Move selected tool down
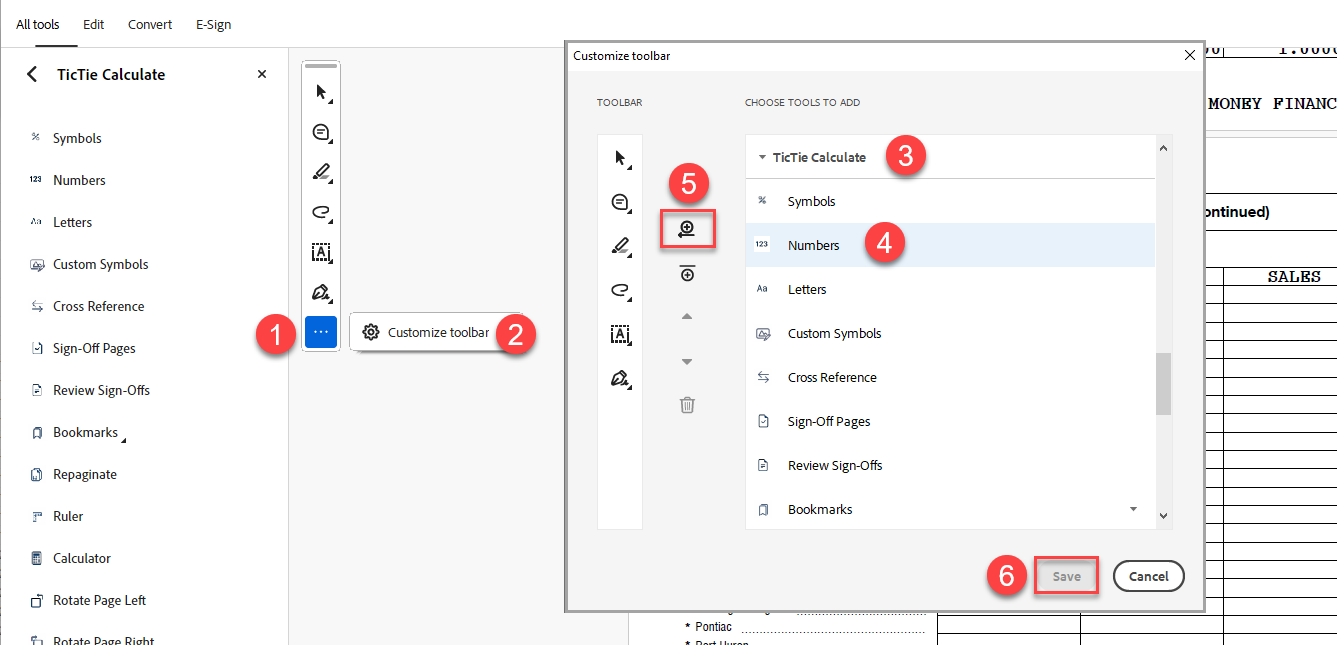The width and height of the screenshot is (1337, 645). [687, 361]
